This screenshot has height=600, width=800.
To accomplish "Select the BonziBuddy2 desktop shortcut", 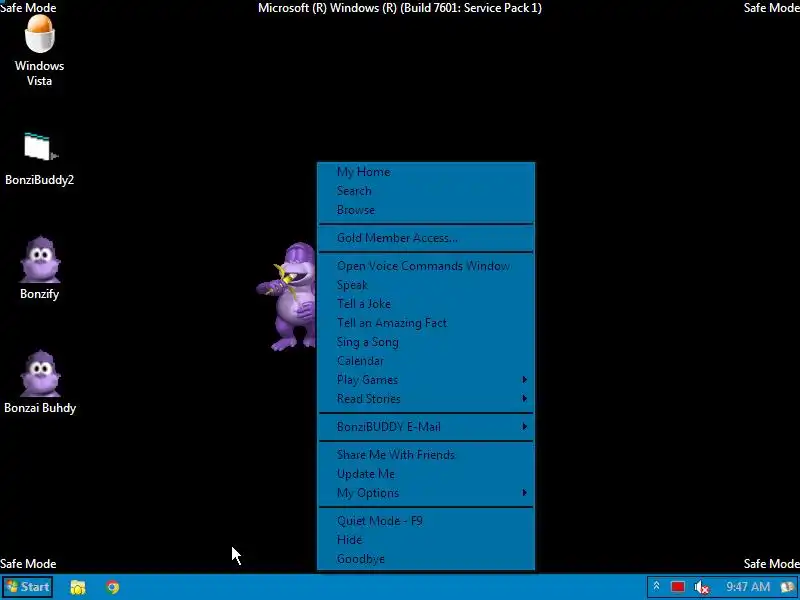I will [x=39, y=159].
